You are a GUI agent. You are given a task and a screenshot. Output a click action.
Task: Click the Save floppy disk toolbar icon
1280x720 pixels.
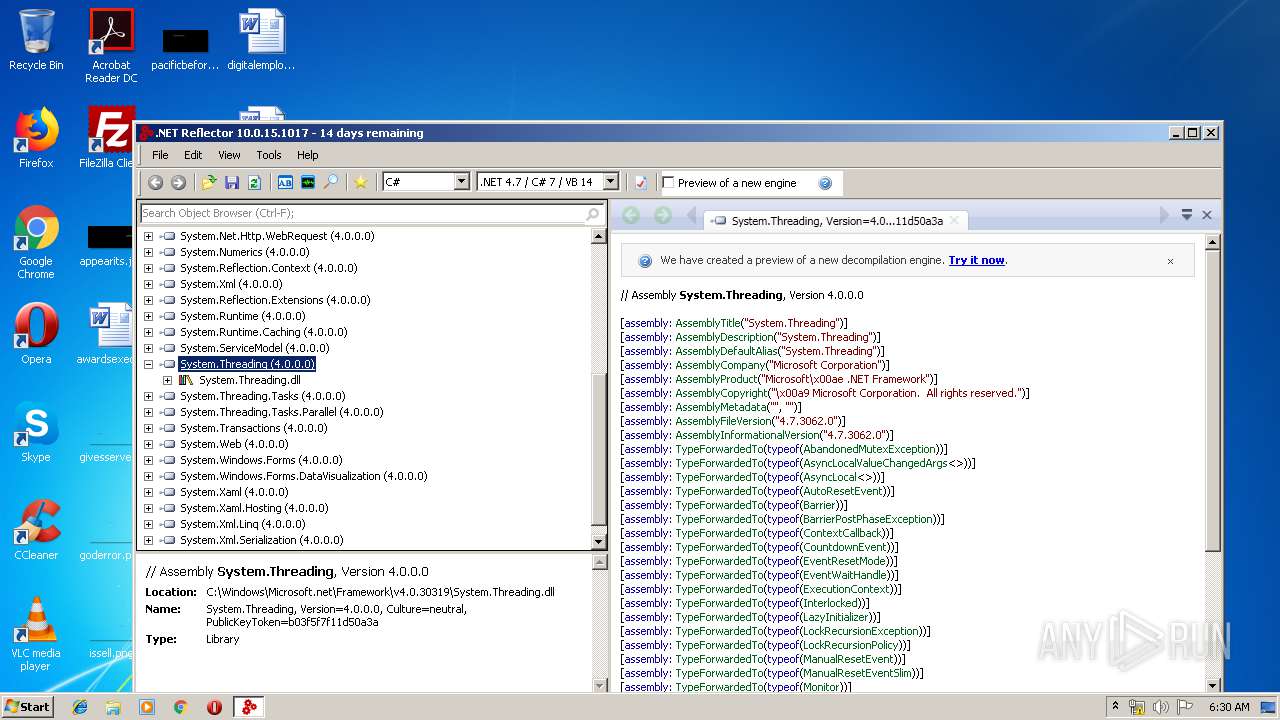pyautogui.click(x=232, y=182)
